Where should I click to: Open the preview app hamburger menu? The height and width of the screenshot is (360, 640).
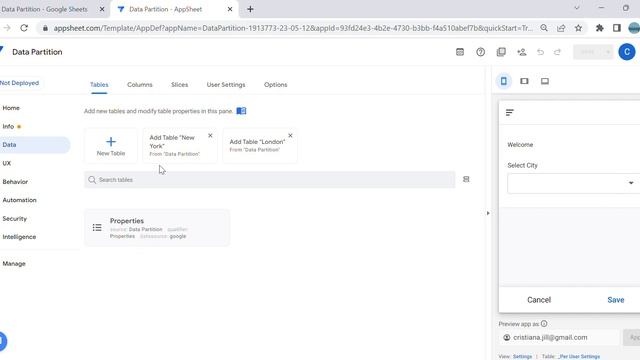510,113
